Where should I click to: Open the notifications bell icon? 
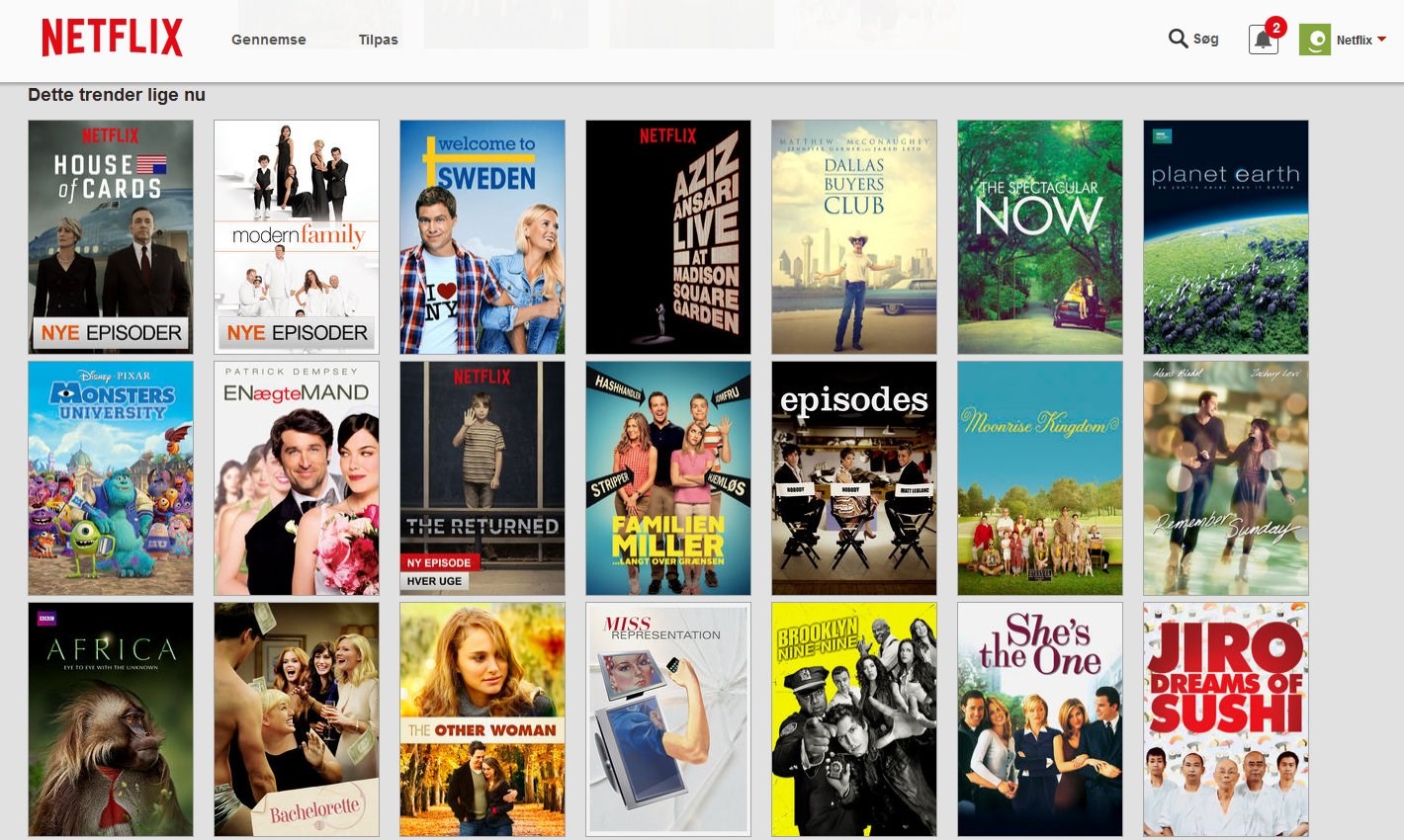point(1264,40)
